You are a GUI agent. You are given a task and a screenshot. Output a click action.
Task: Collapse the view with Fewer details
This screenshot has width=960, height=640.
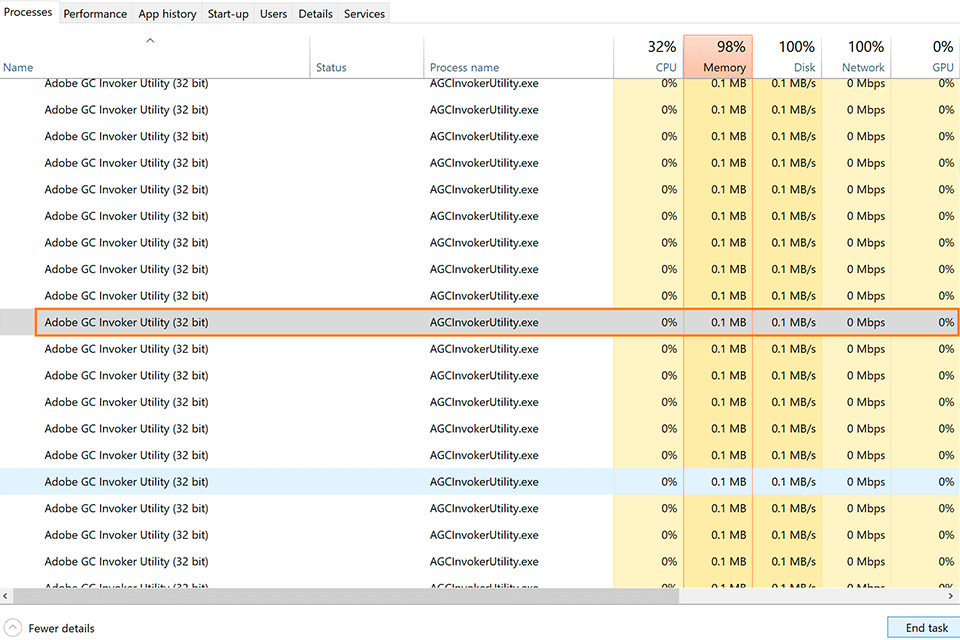(x=60, y=628)
